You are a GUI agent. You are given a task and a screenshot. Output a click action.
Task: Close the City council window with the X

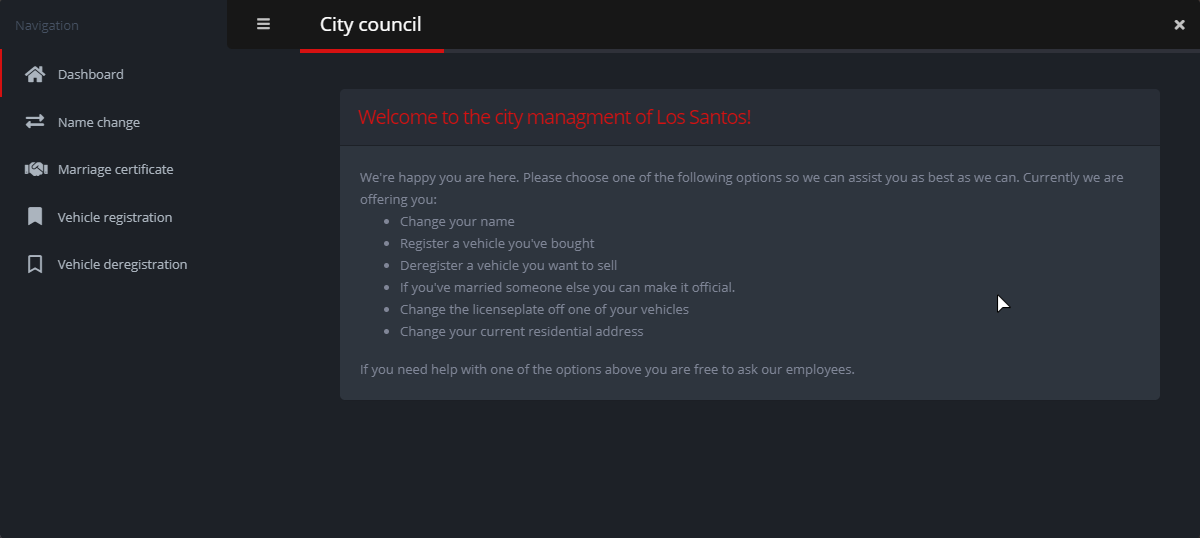[x=1179, y=25]
